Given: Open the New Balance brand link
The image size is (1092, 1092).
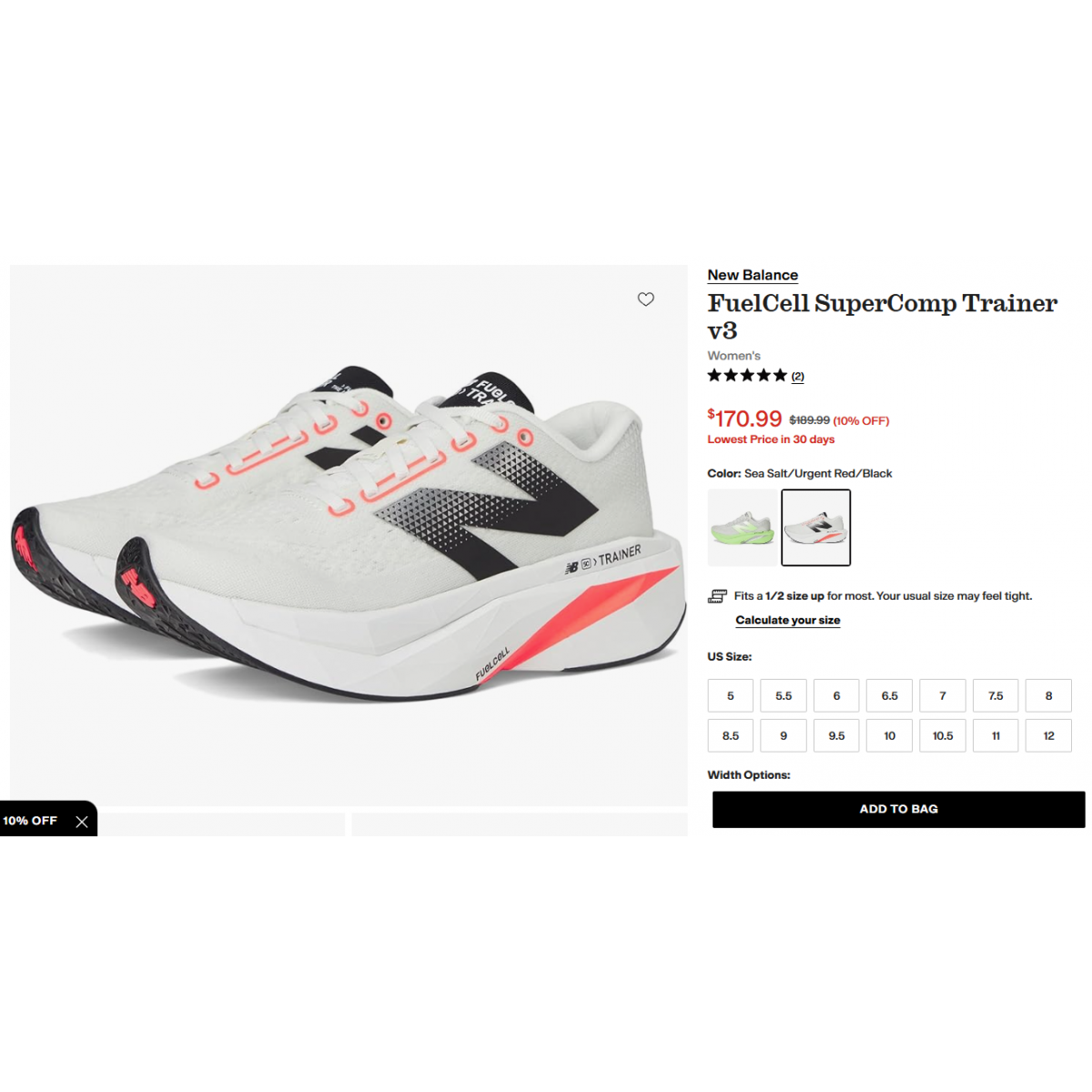Looking at the screenshot, I should coord(753,275).
